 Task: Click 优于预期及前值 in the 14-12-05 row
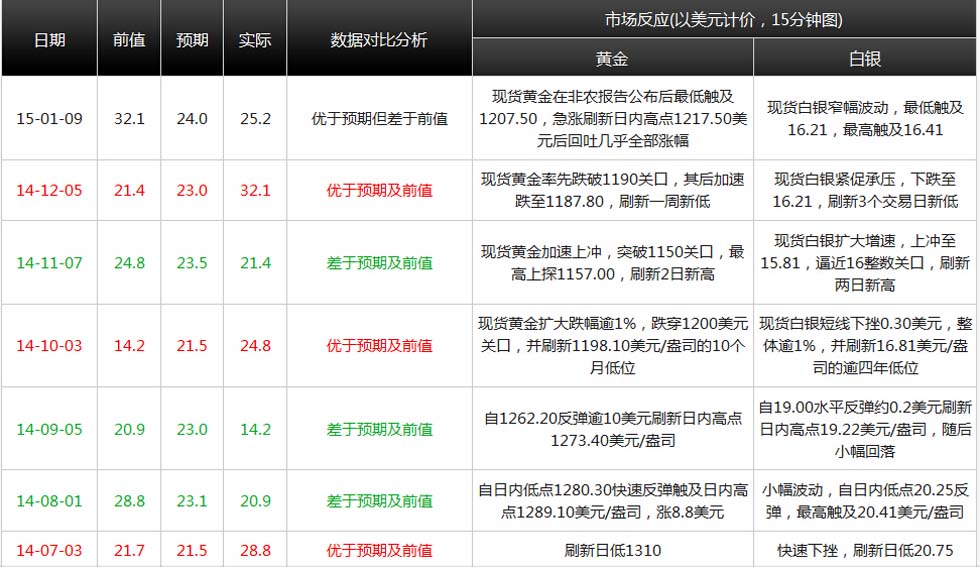[379, 191]
